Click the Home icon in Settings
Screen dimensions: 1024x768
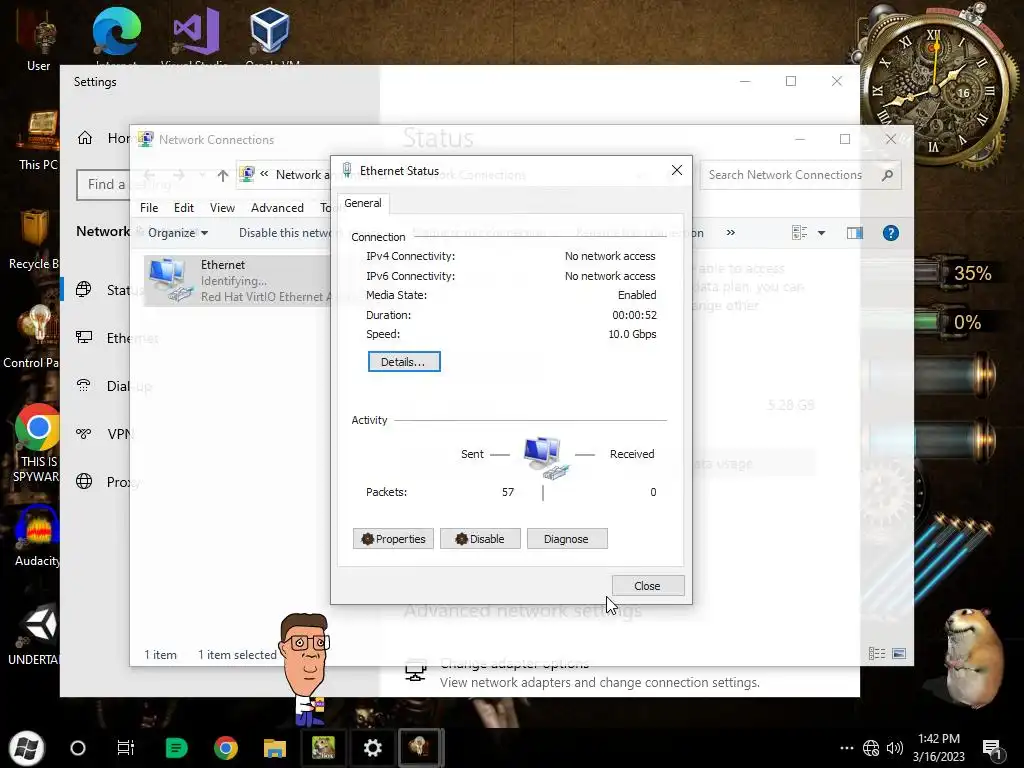click(x=85, y=138)
